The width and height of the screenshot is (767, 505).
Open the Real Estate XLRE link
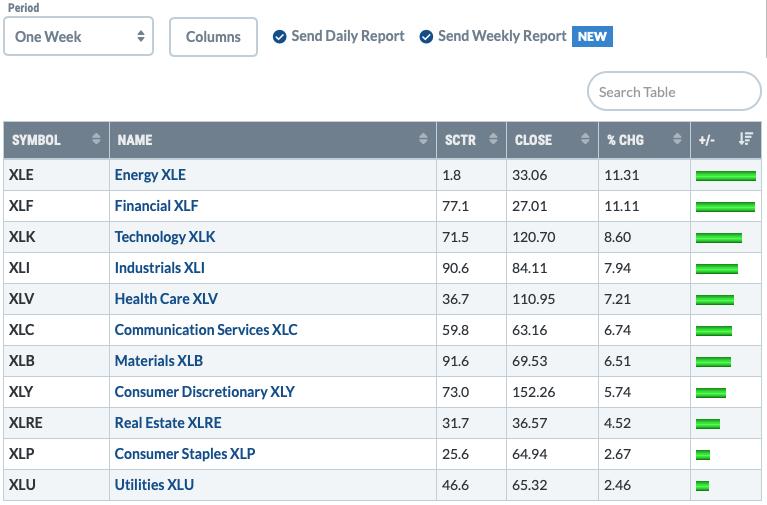[168, 423]
